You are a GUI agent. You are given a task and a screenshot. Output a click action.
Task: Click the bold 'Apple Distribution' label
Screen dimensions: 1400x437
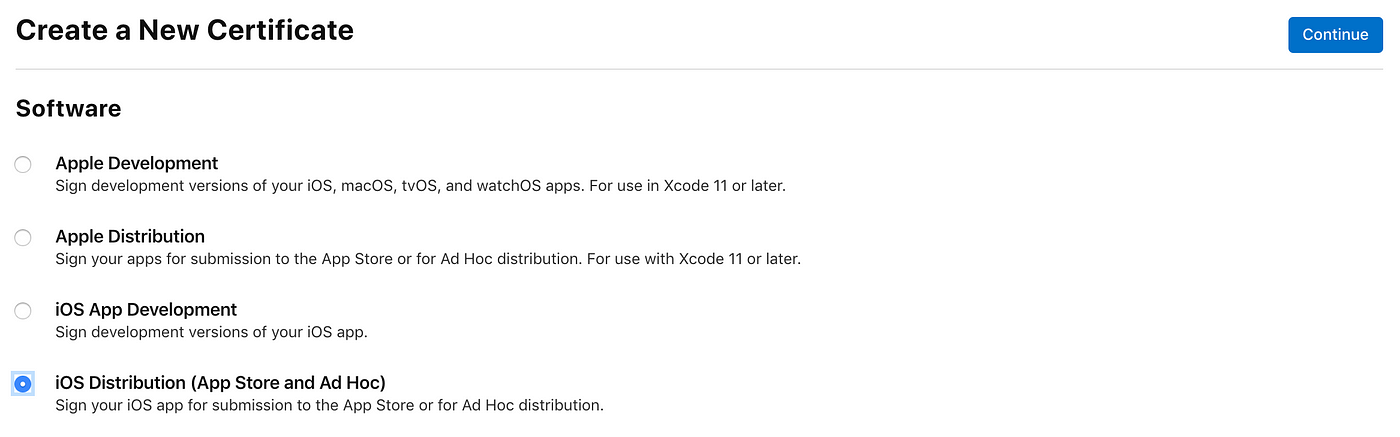click(130, 236)
